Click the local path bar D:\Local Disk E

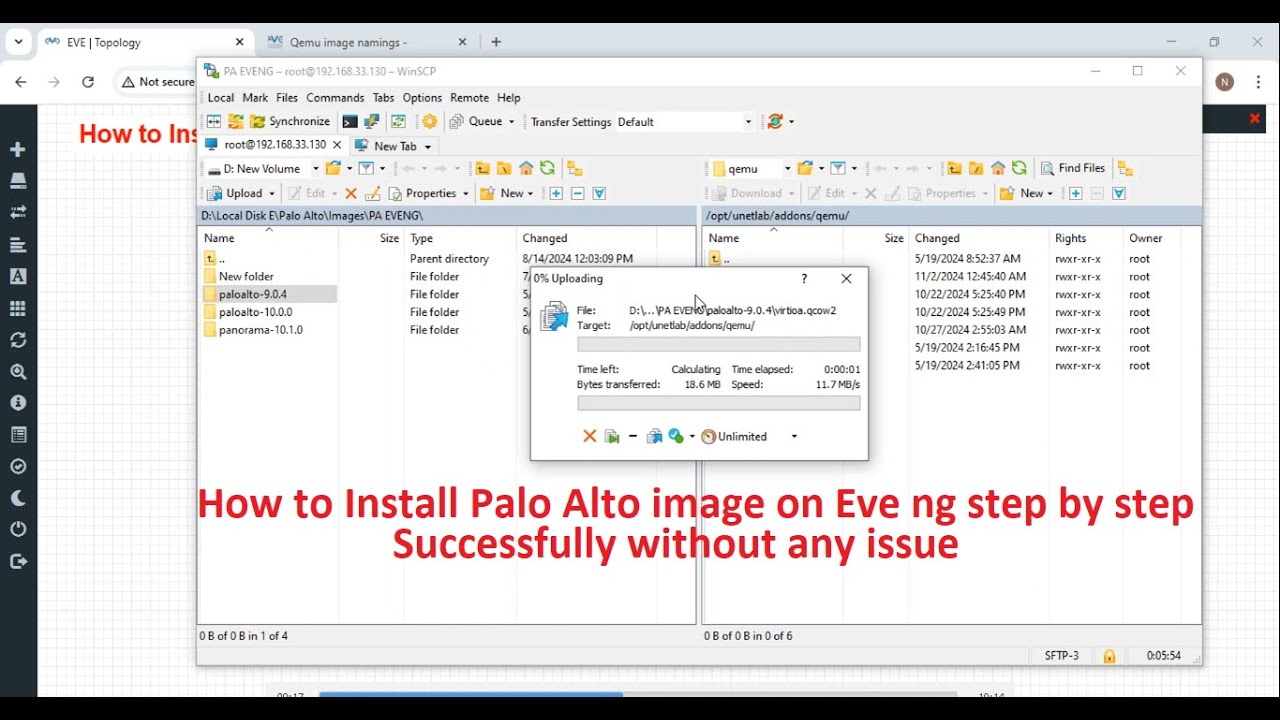click(x=446, y=215)
